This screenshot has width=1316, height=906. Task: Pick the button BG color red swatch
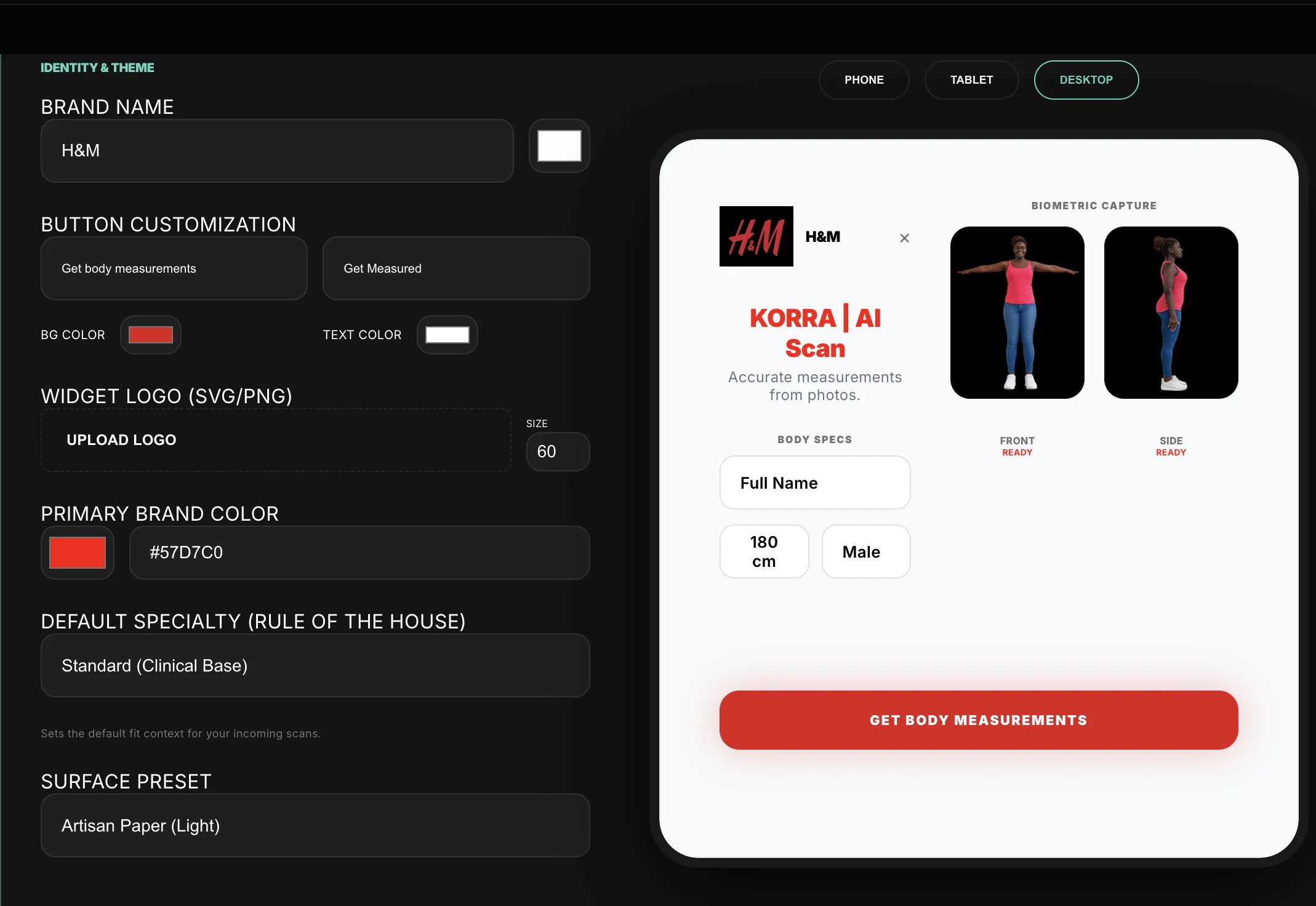[150, 335]
